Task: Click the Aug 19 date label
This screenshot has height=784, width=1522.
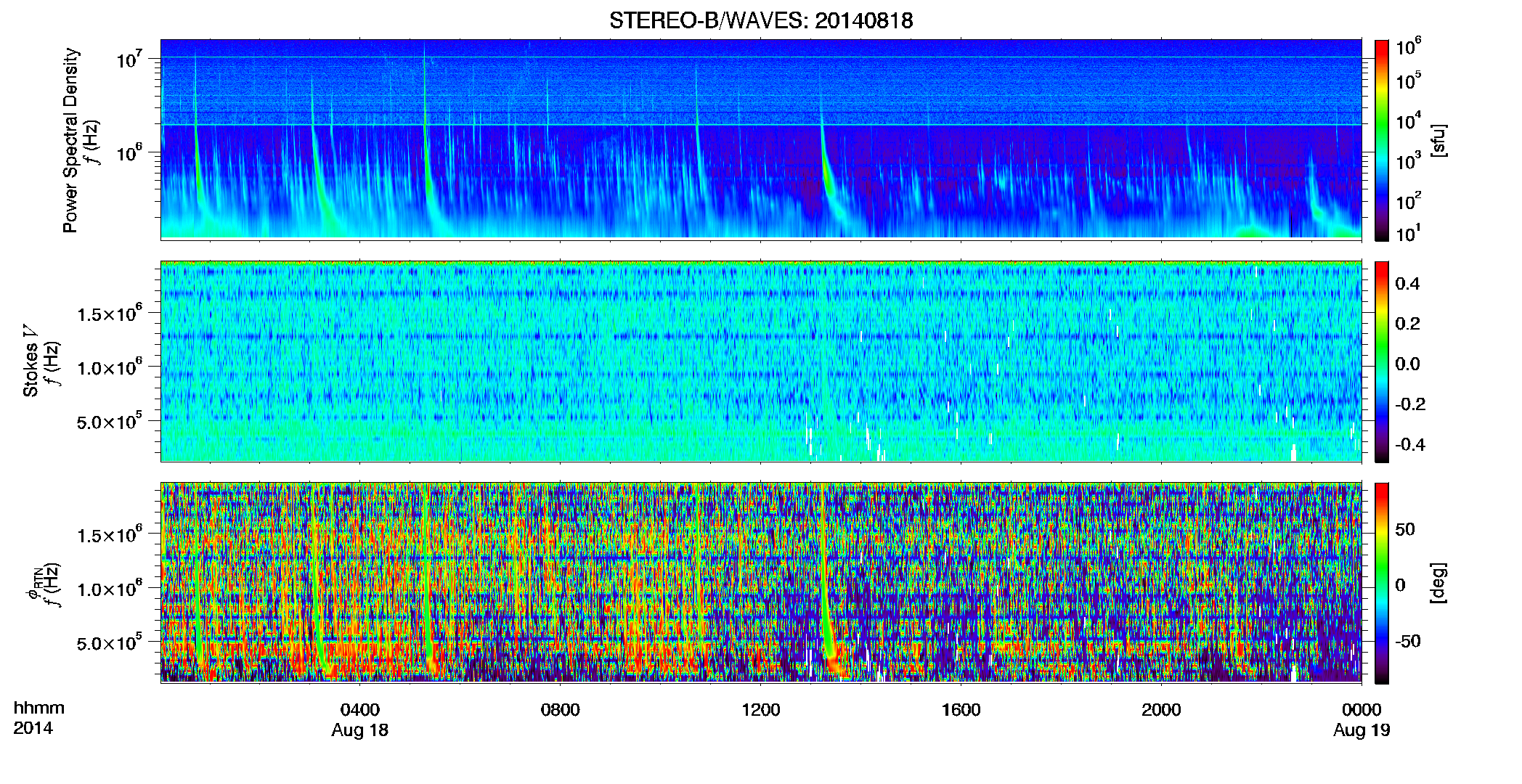Action: pos(1362,730)
